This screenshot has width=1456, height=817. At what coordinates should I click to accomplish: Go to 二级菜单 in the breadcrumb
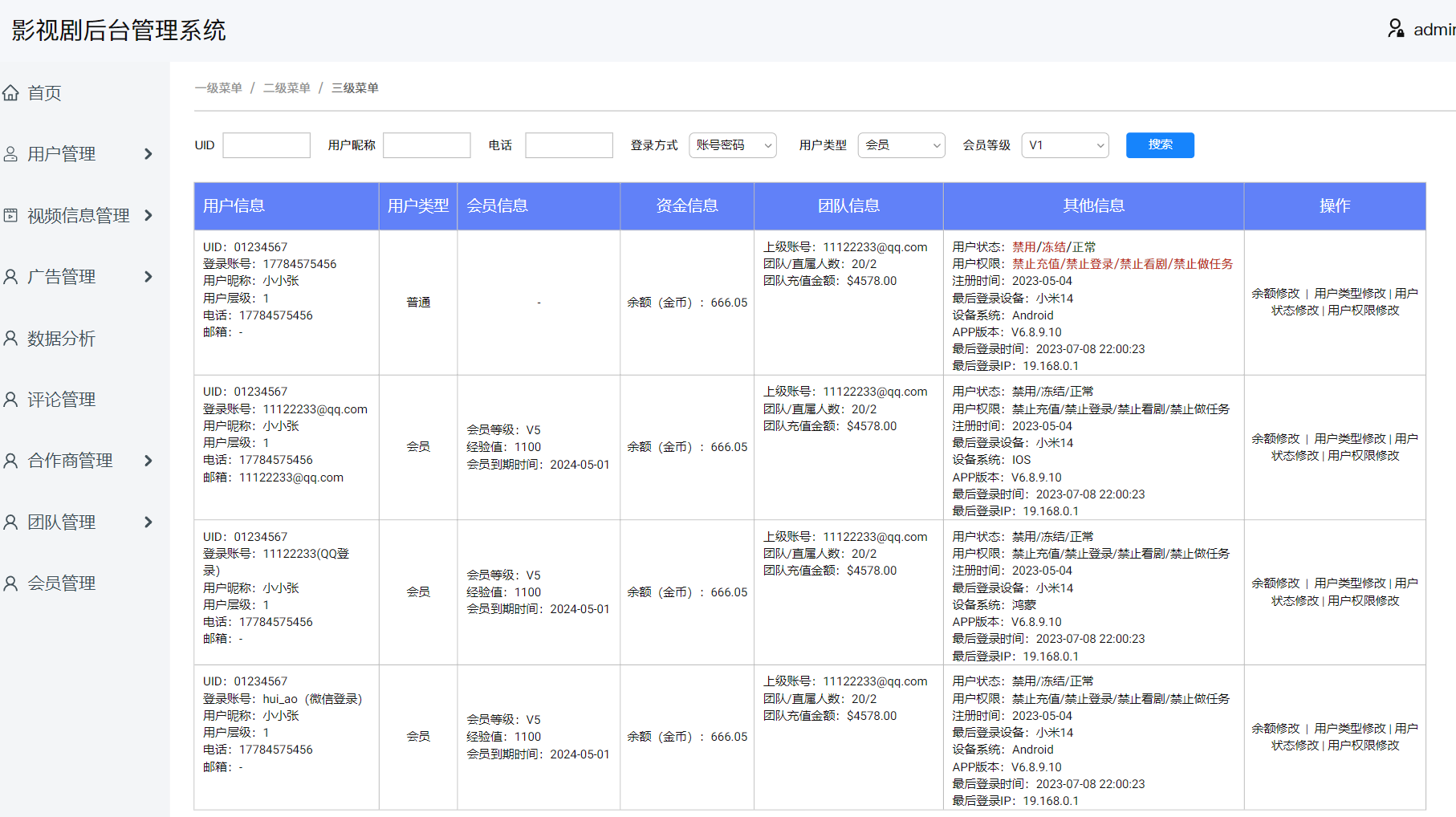[x=287, y=88]
